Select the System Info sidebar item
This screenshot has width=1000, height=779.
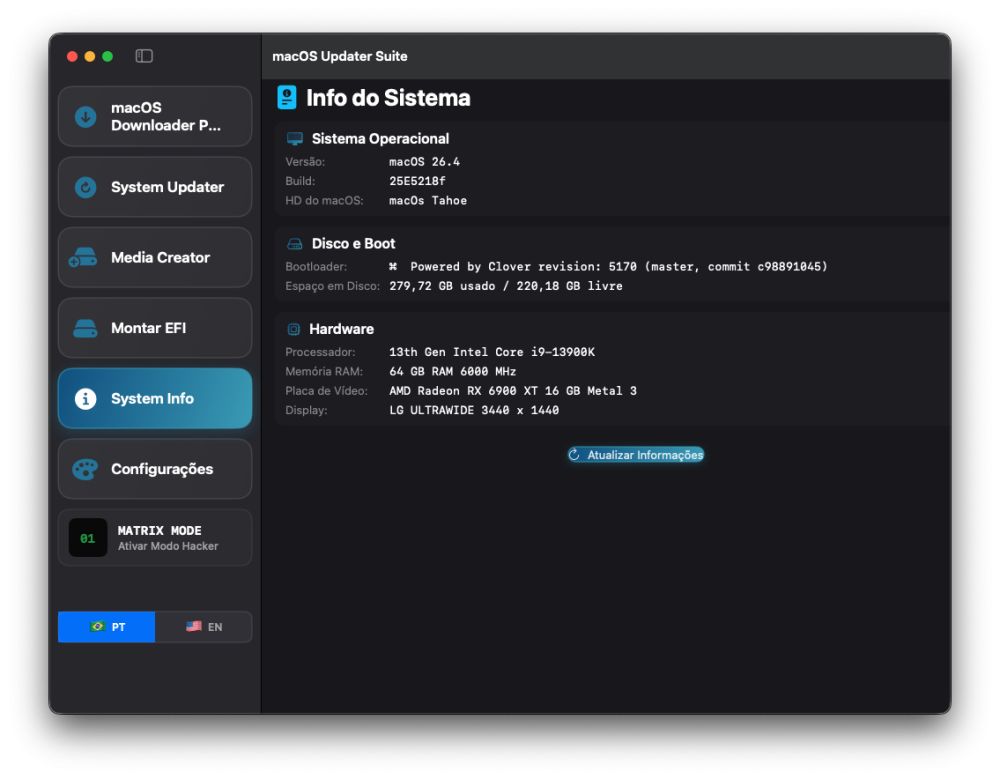click(155, 399)
